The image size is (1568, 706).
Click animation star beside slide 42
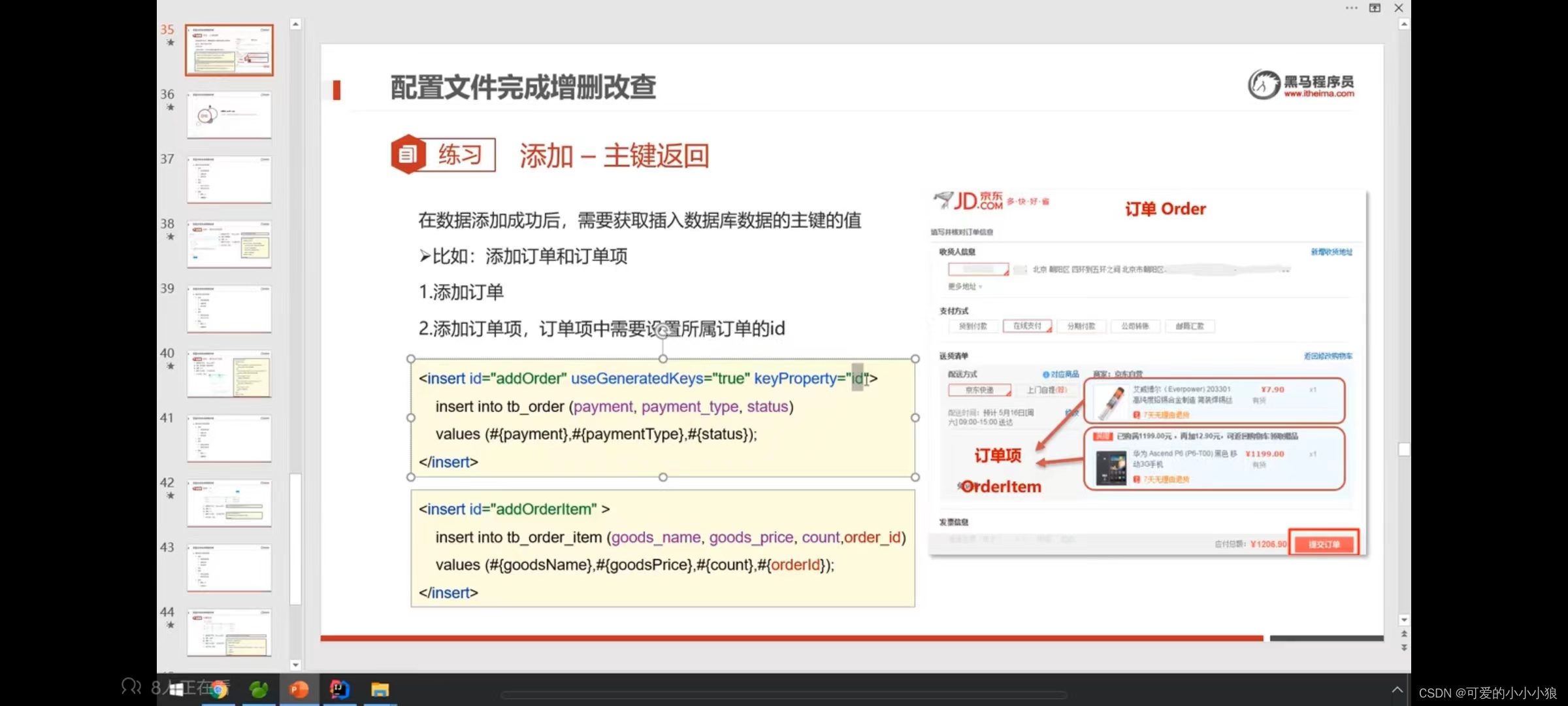171,496
